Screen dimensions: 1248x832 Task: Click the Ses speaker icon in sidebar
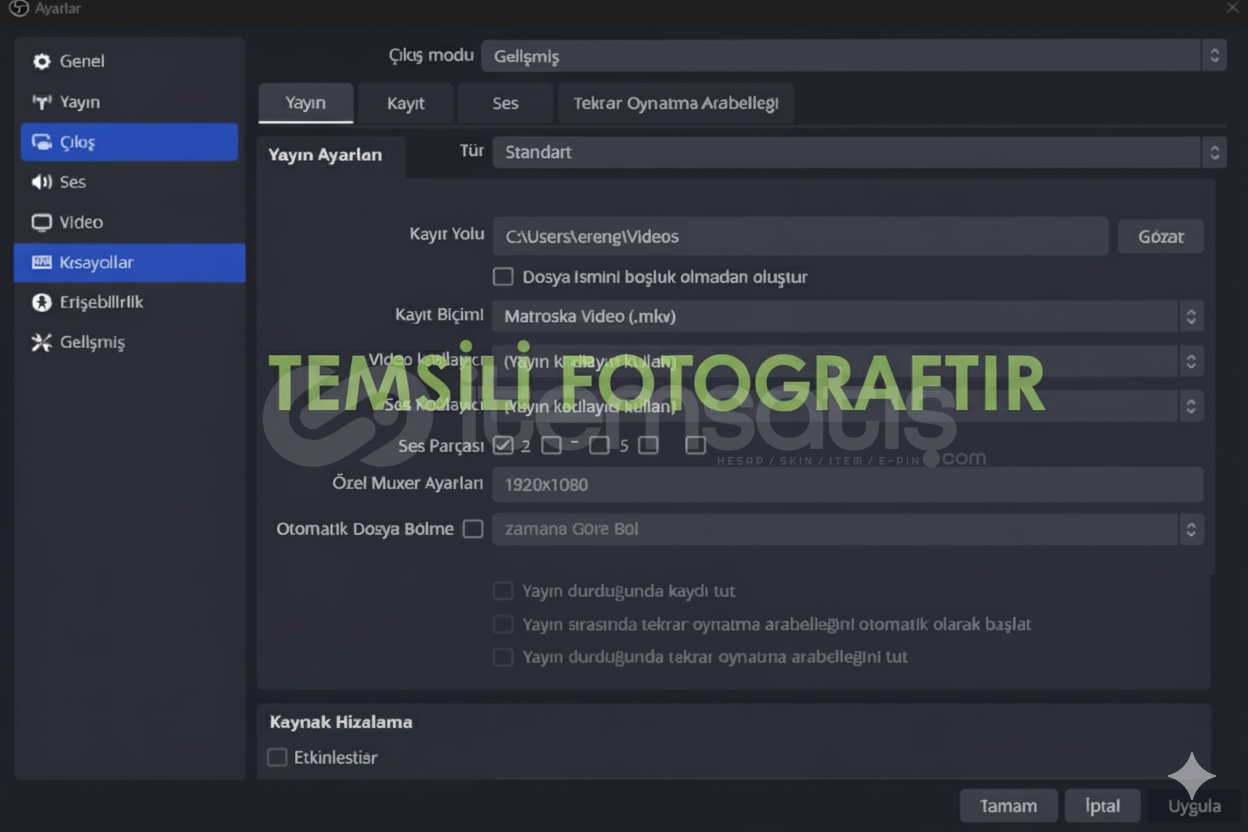(x=41, y=182)
